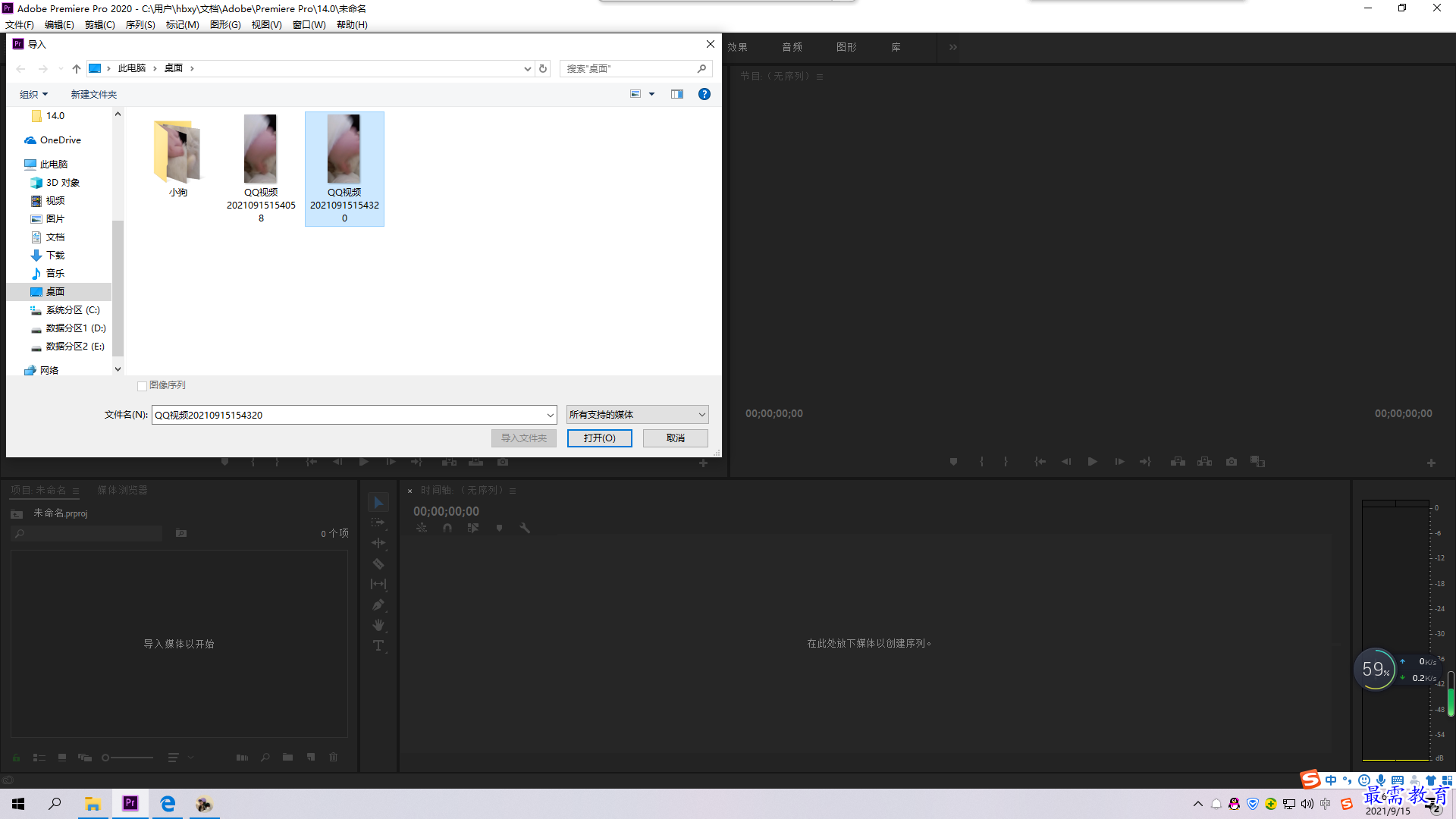Click Extract button in Program monitor
Viewport: 1456px width, 819px height.
pyautogui.click(x=1204, y=462)
